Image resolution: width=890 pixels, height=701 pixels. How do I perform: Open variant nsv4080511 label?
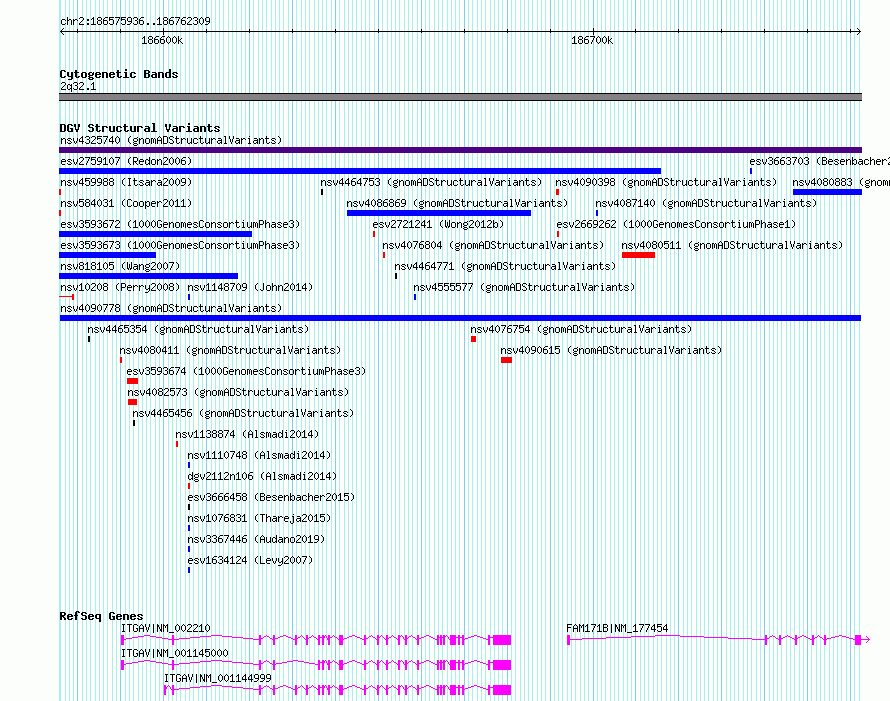(732, 245)
